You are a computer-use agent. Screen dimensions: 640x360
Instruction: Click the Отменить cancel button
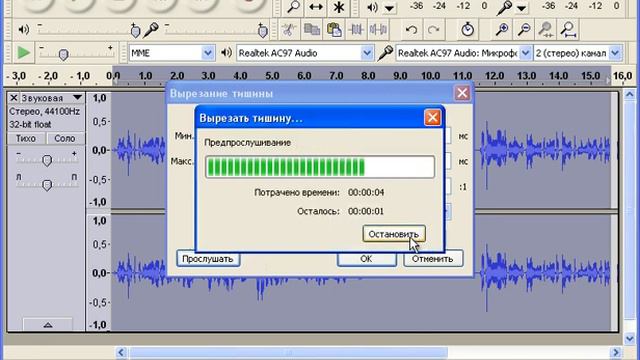tap(433, 259)
